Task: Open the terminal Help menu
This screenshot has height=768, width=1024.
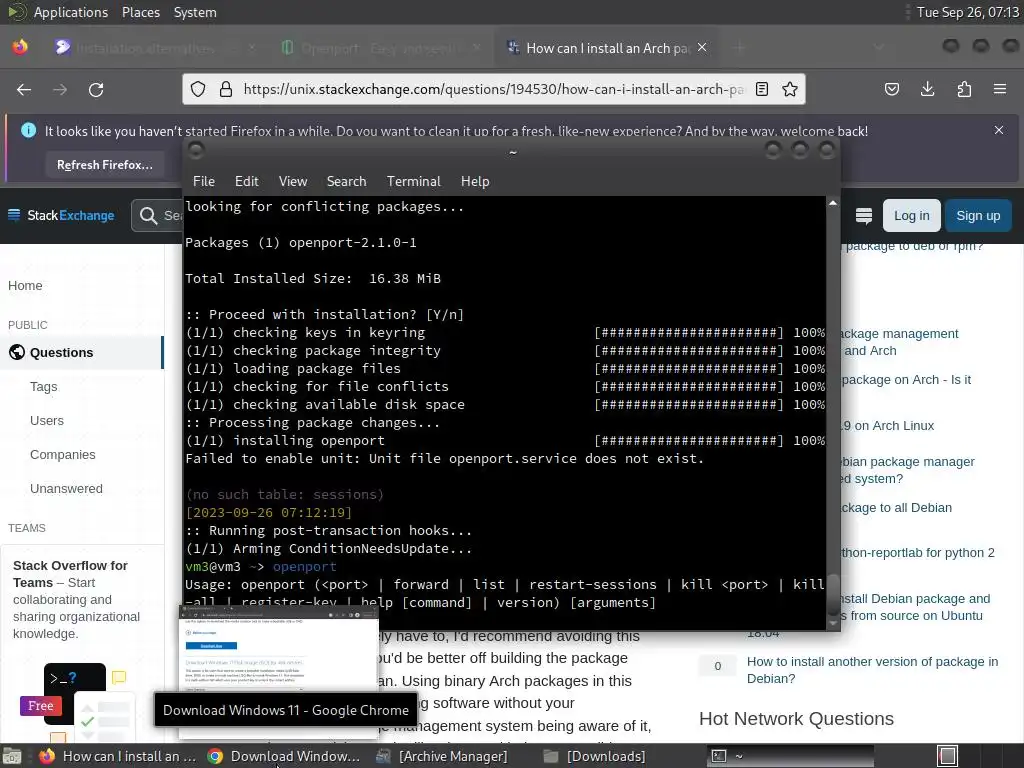Action: tap(475, 182)
